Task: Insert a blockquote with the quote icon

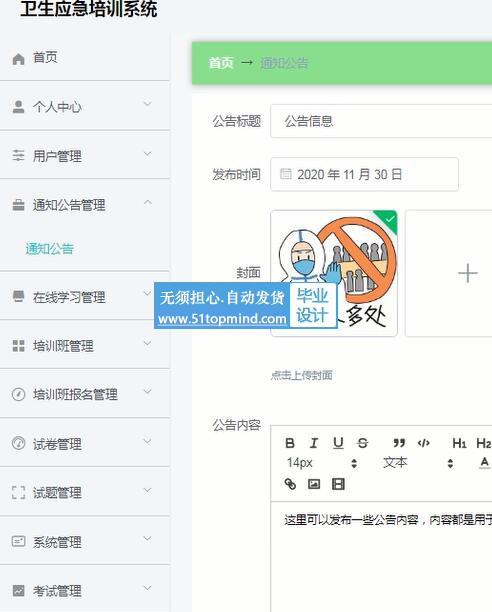Action: pos(399,443)
